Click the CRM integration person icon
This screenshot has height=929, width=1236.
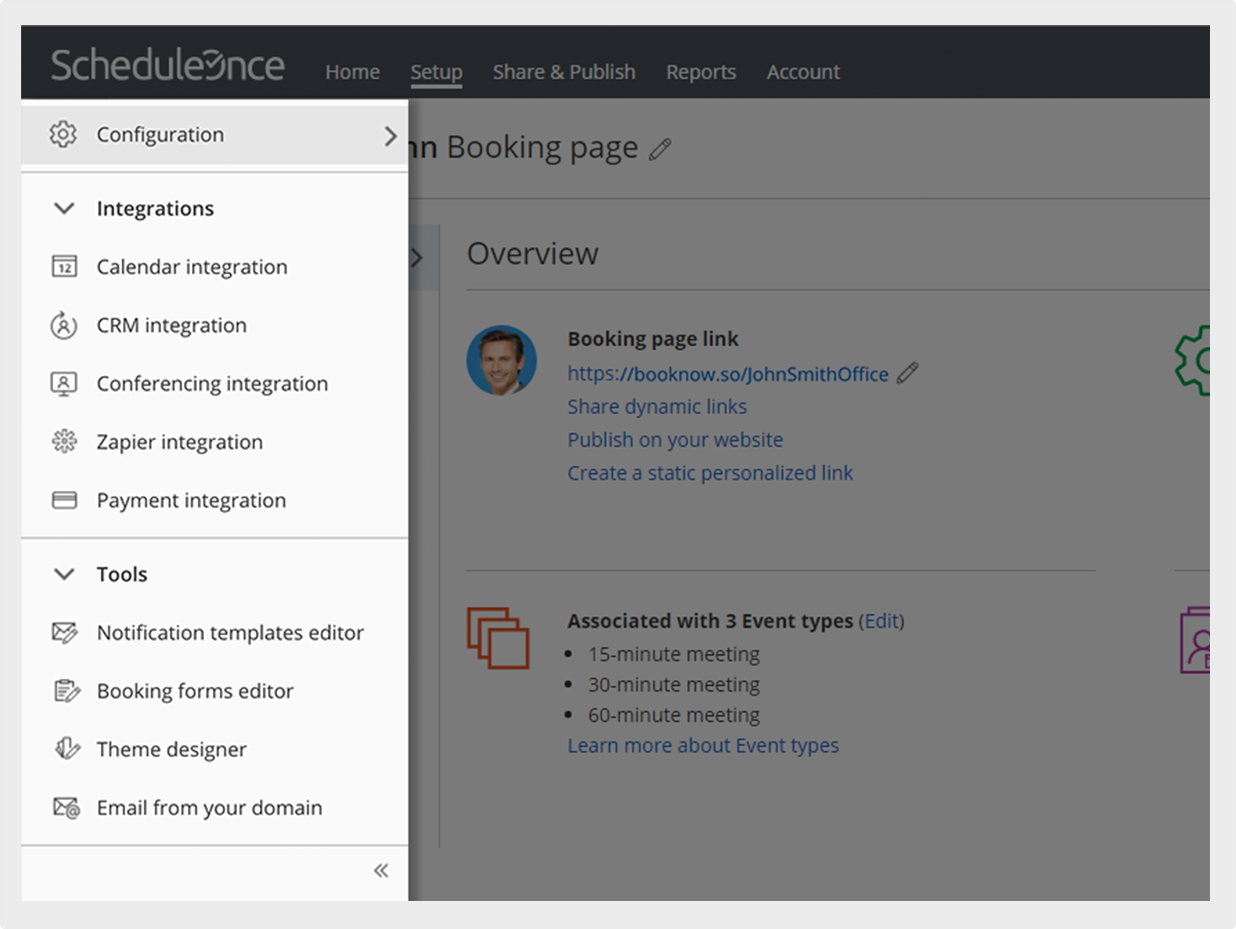64,325
